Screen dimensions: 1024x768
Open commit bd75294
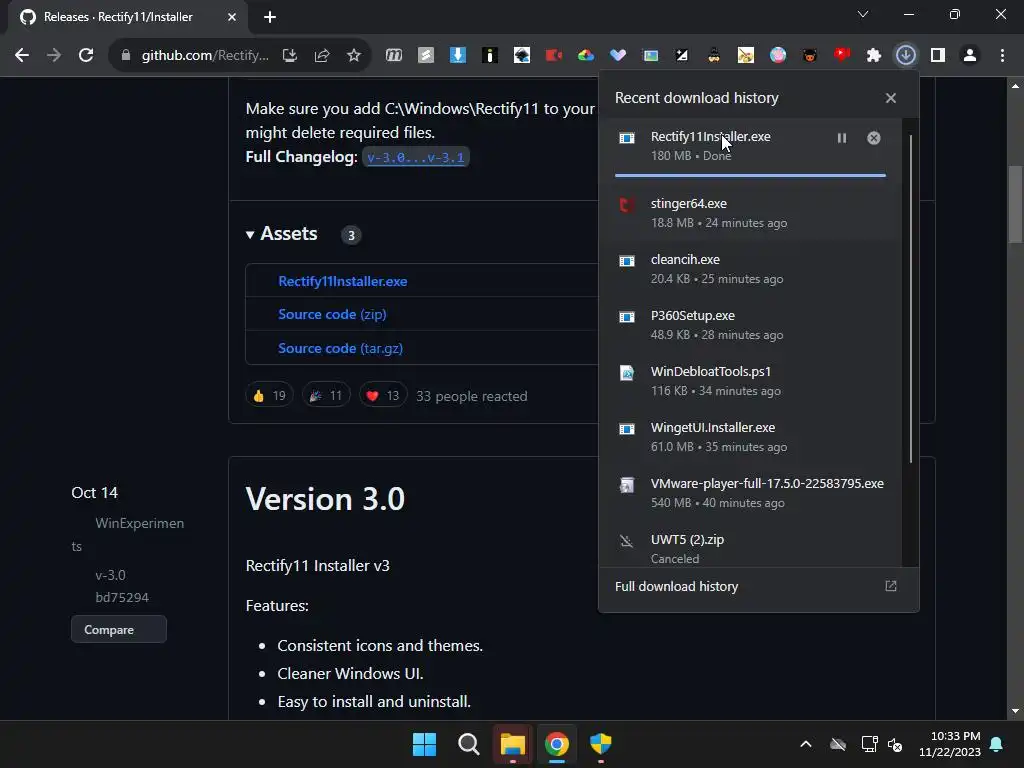tap(122, 598)
